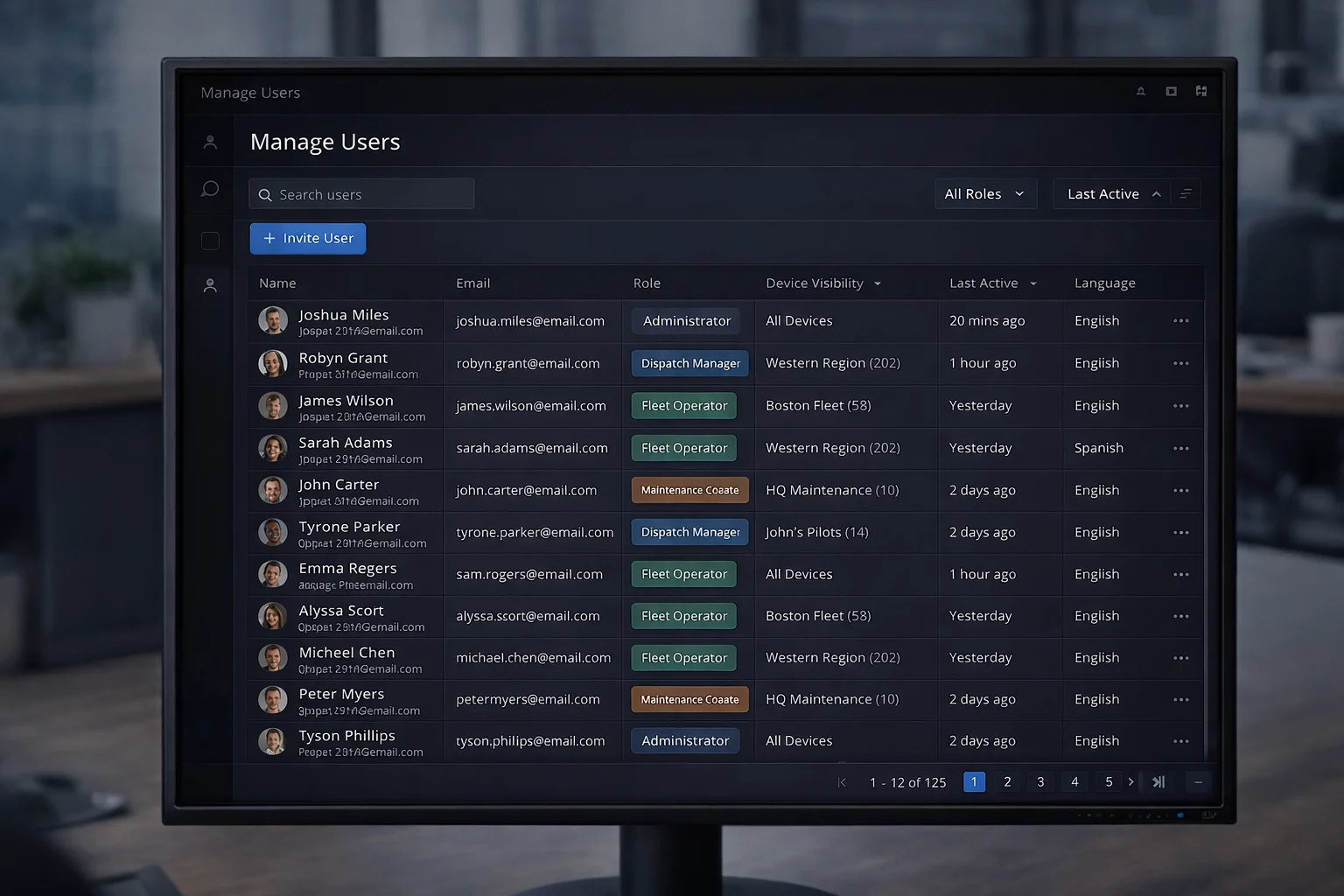The width and height of the screenshot is (1344, 896).
Task: Click the filter lines icon beside Last Active
Action: [1186, 194]
